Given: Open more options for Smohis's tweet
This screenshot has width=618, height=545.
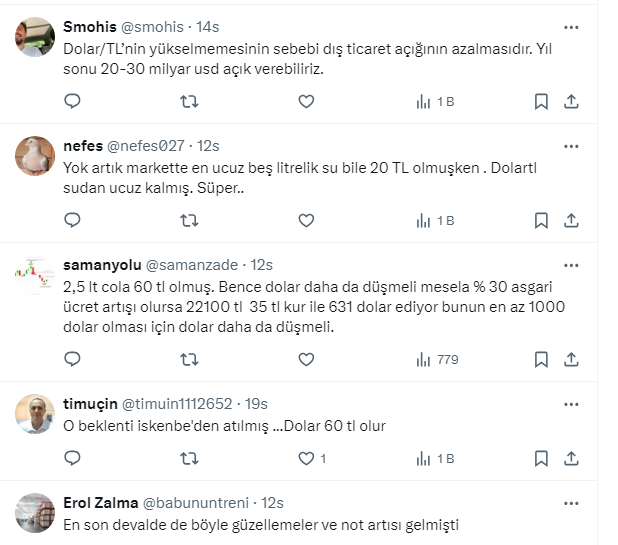Looking at the screenshot, I should [571, 27].
